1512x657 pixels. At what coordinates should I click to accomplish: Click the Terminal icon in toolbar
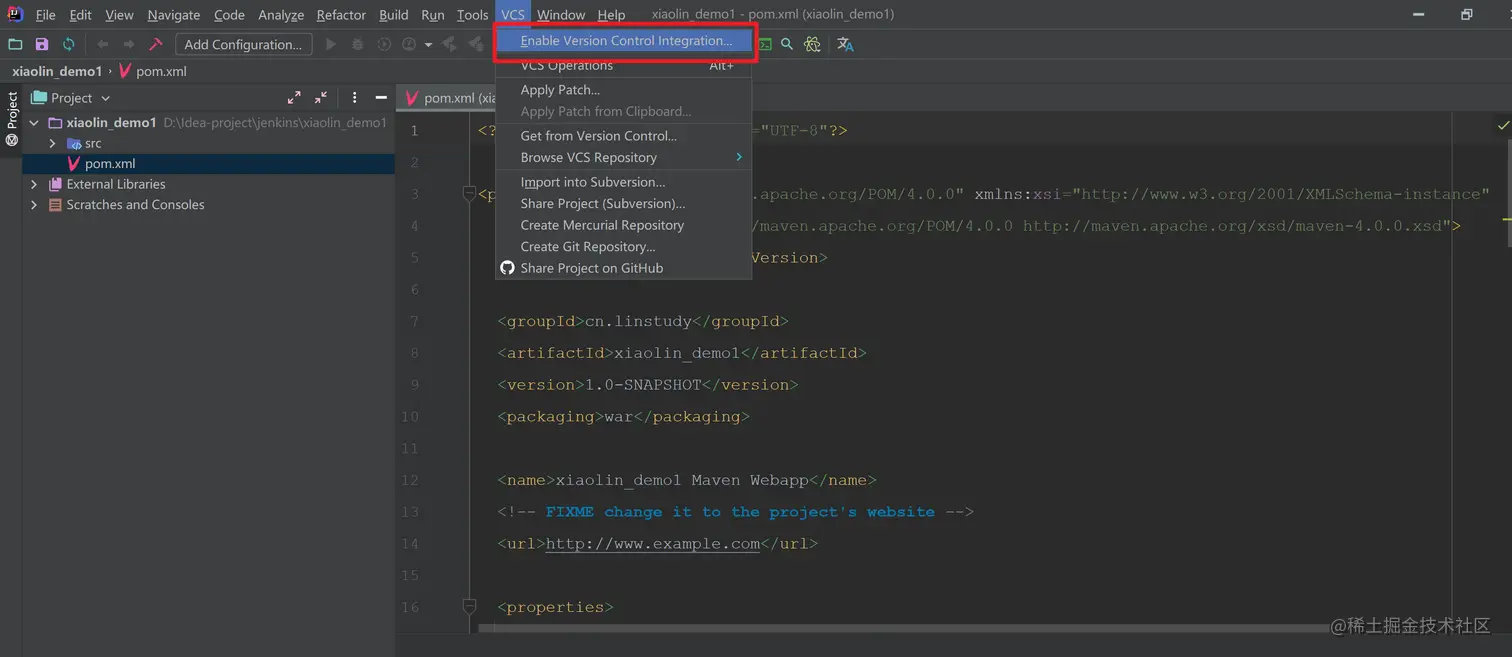[765, 44]
